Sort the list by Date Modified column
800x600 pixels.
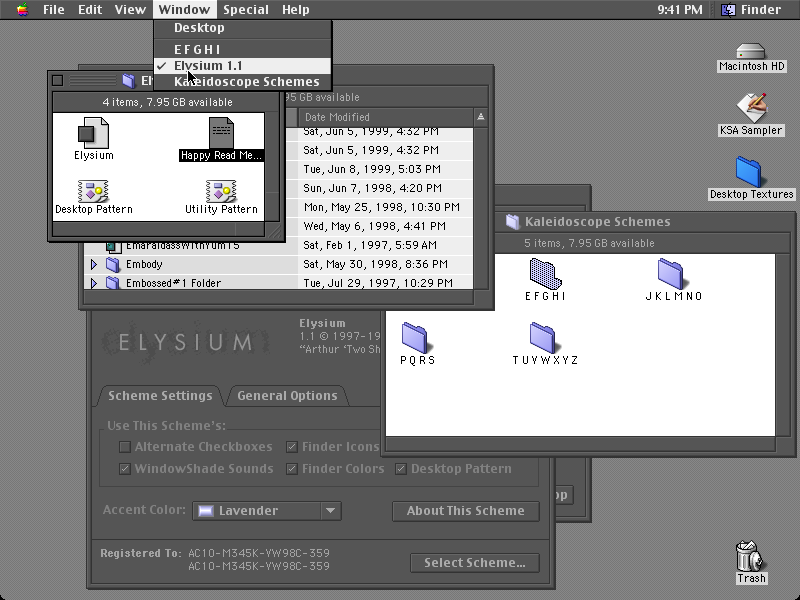tap(386, 117)
